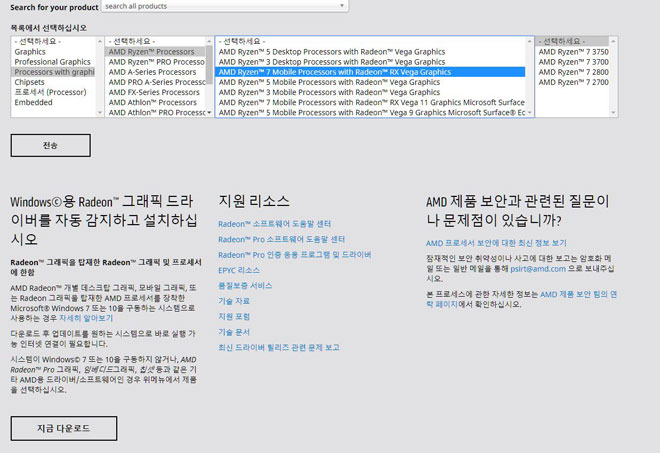The height and width of the screenshot is (453, 660).
Task: Open the 기술 문서 link
Action: (234, 332)
